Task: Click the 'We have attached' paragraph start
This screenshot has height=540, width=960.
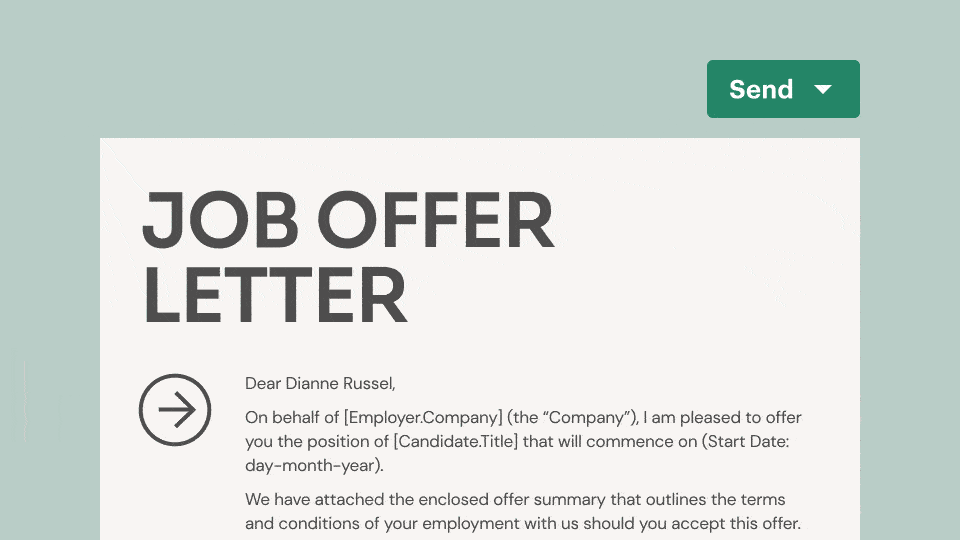Action: click(x=315, y=499)
